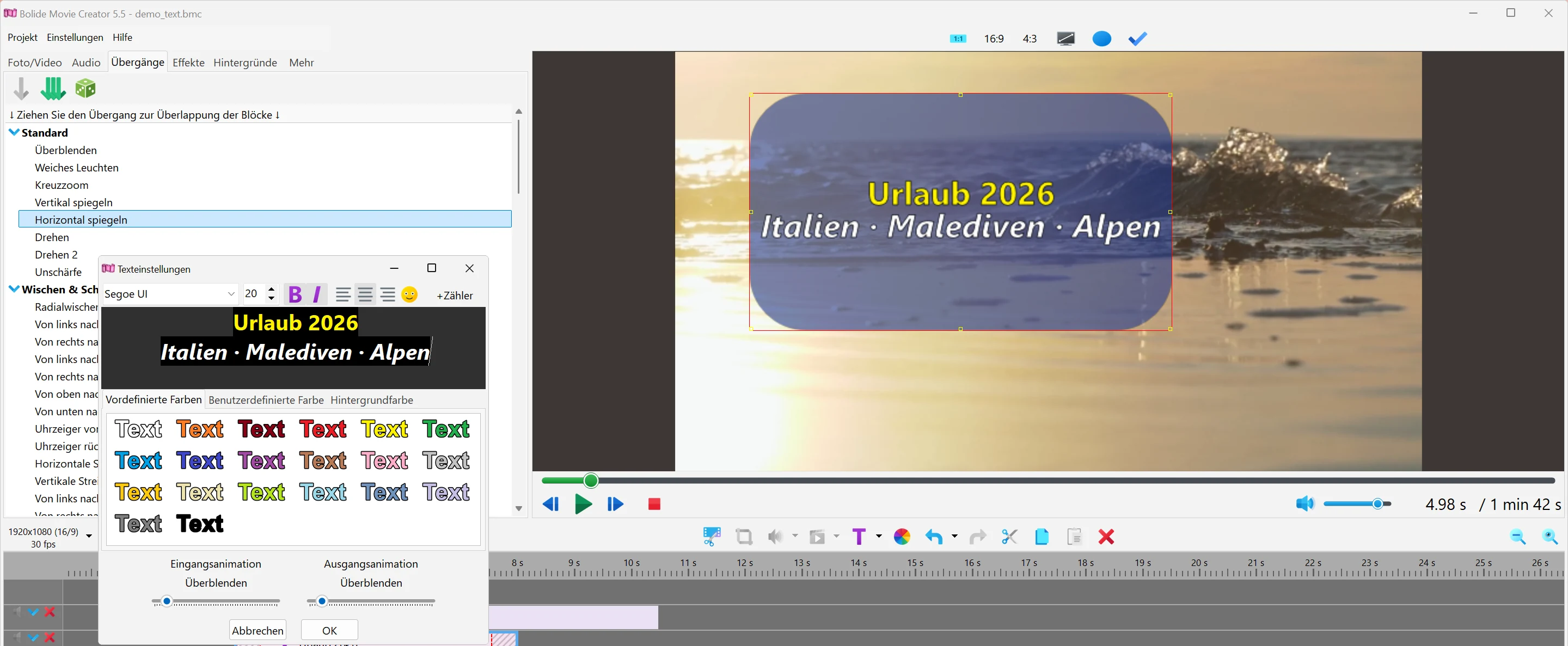Viewport: 1568px width, 646px height.
Task: Open the 1920x1080 resolution dropdown
Action: pos(89,536)
